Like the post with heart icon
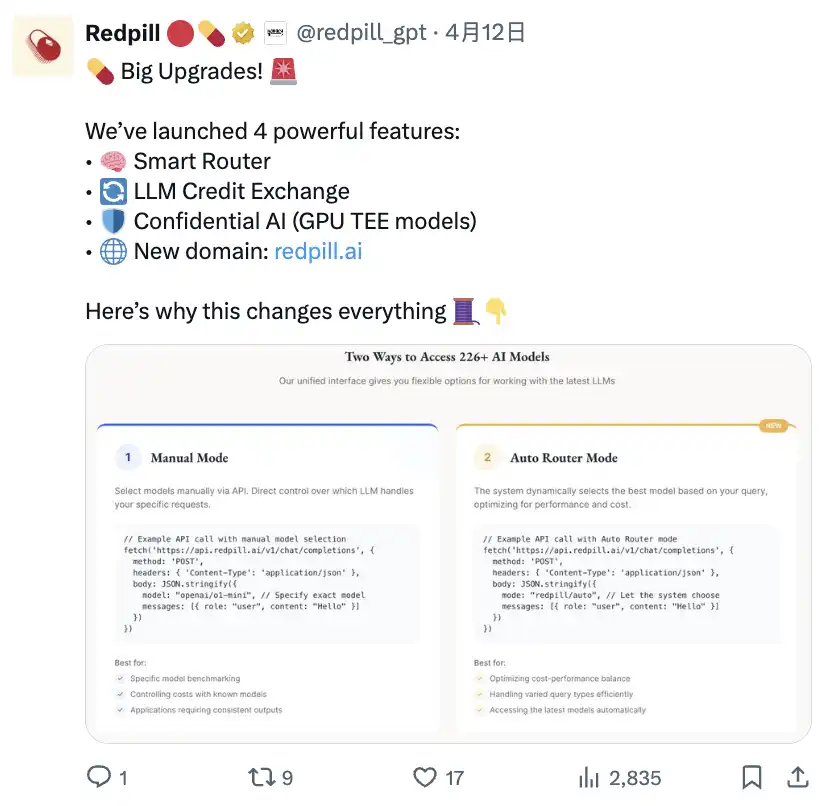 point(426,777)
